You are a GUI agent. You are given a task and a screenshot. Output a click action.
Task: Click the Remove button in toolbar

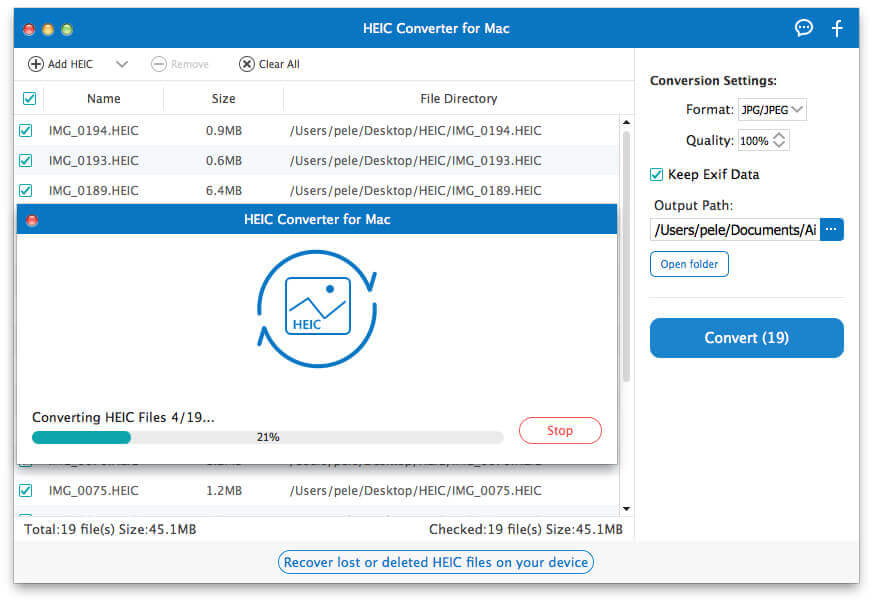coord(180,64)
